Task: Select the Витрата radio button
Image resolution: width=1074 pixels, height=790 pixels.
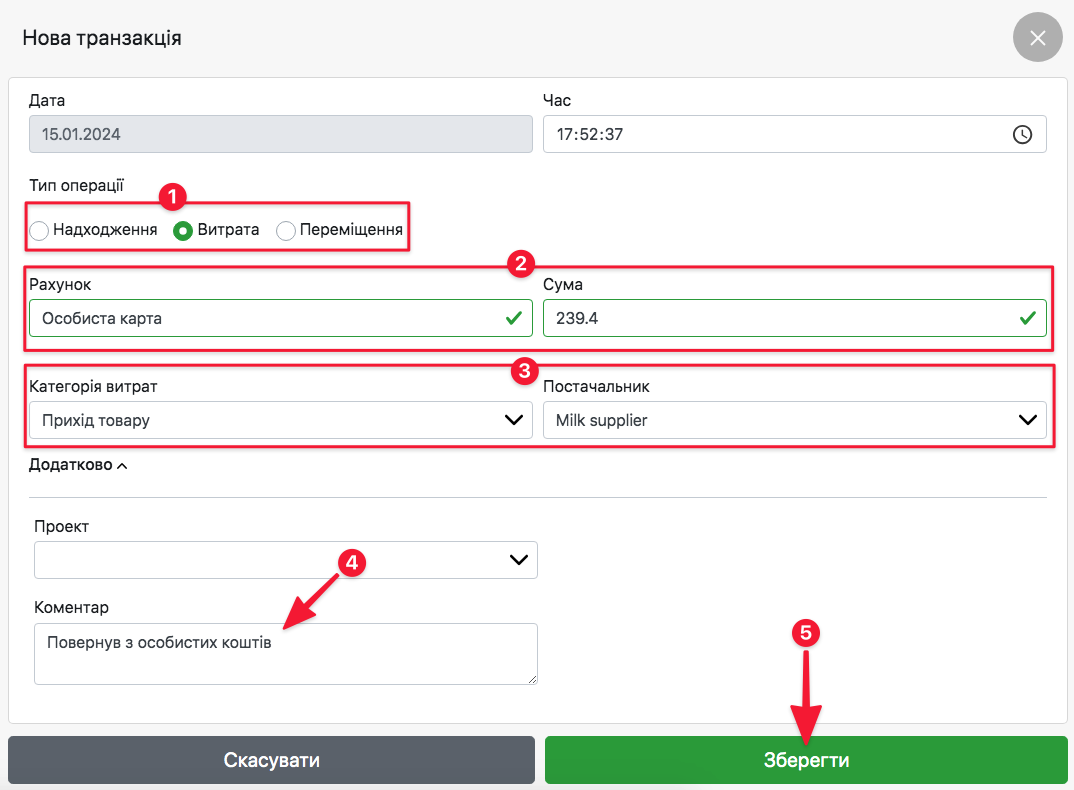Action: (x=183, y=231)
